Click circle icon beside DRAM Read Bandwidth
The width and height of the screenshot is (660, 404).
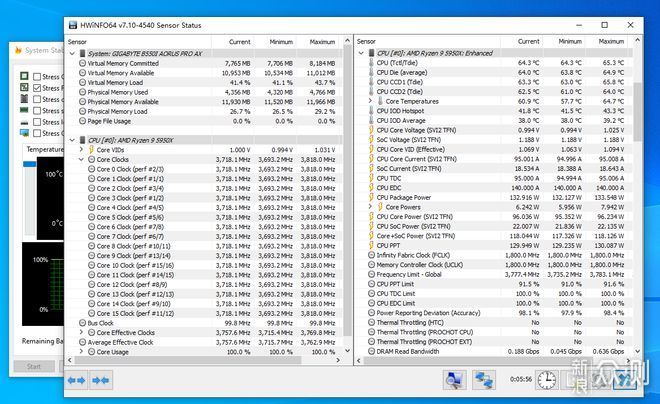pos(371,351)
